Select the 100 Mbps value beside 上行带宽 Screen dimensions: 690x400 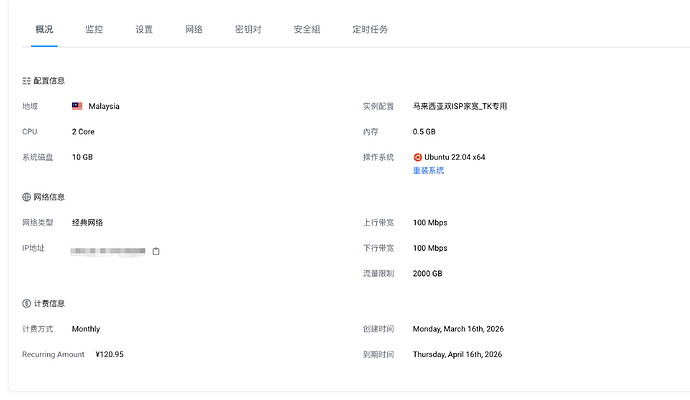tap(430, 223)
